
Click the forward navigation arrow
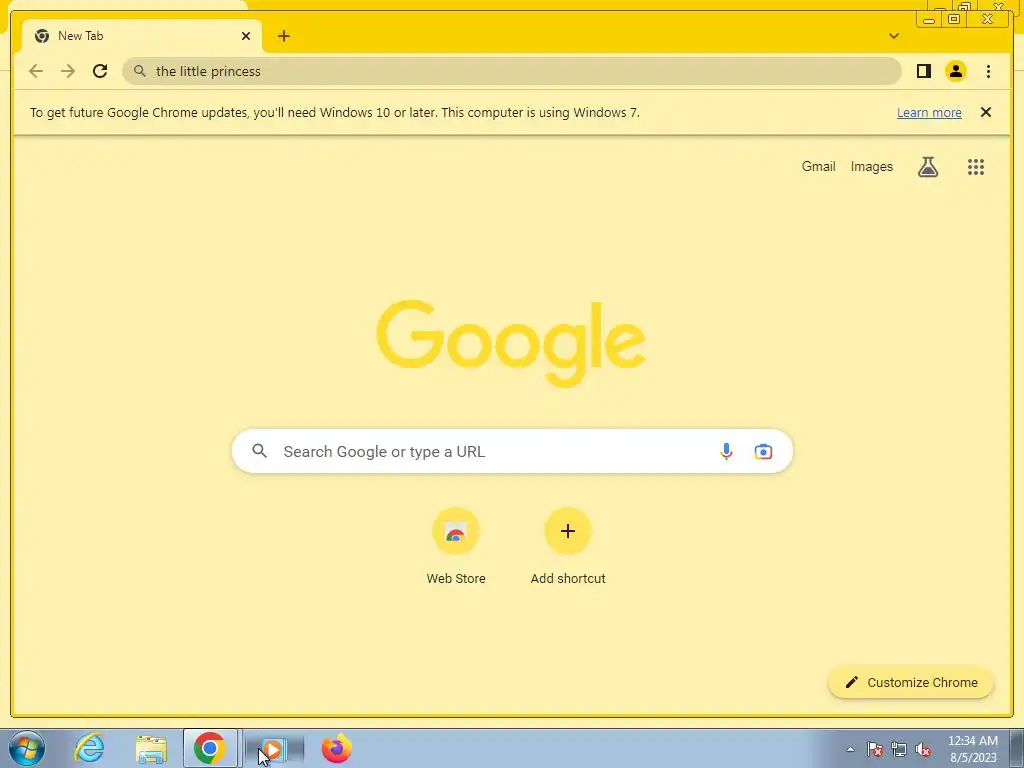pos(68,71)
